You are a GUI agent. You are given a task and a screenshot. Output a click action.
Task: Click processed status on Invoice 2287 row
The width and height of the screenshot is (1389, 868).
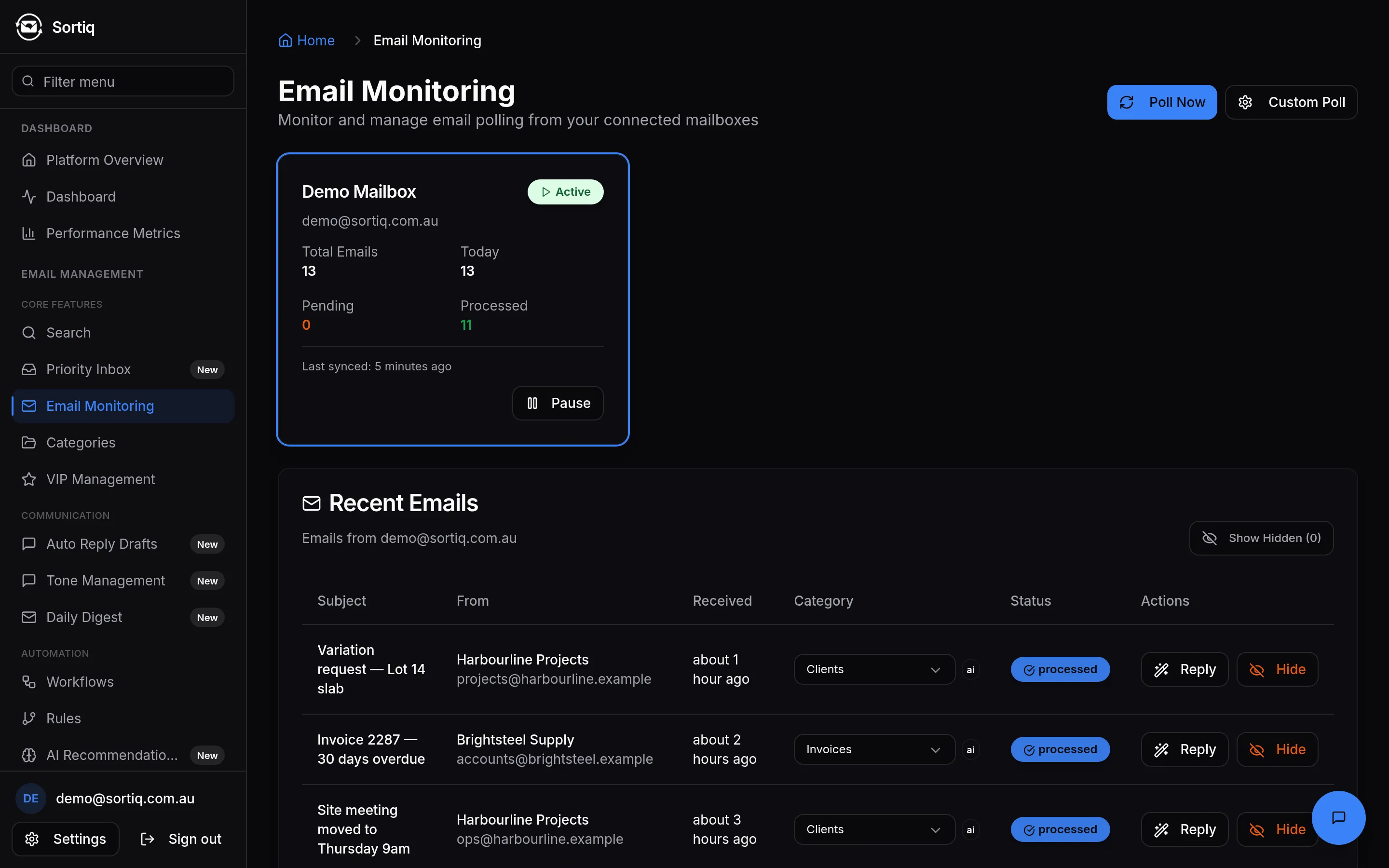coord(1060,749)
